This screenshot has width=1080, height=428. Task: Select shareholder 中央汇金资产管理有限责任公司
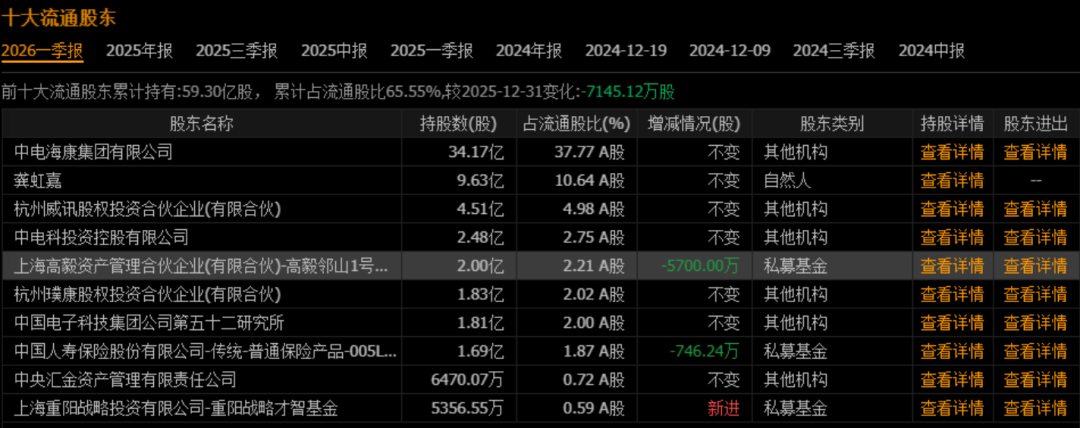125,380
